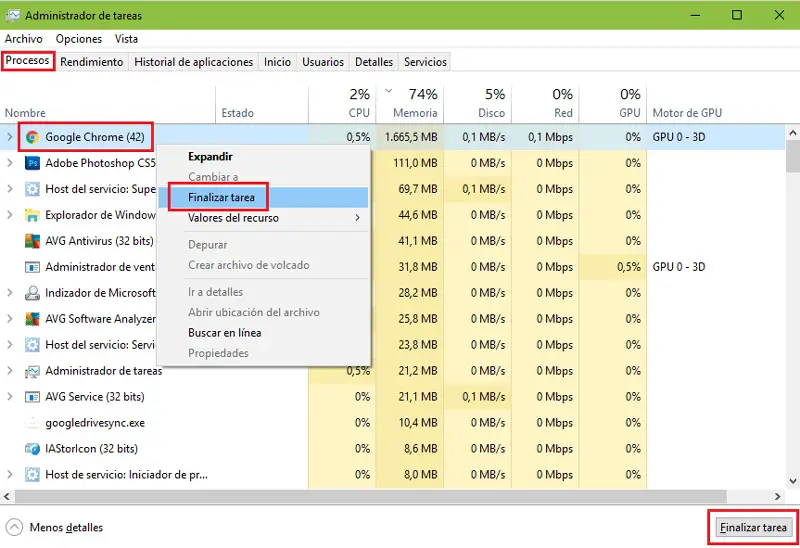
Task: Click the Task Manager title bar icon
Action: pos(12,15)
